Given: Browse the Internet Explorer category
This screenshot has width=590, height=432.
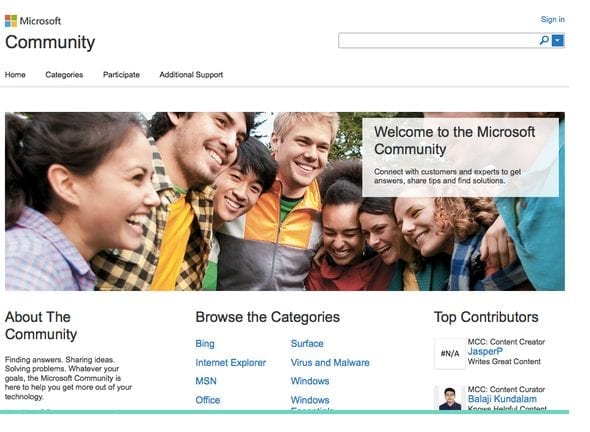Looking at the screenshot, I should pyautogui.click(x=230, y=362).
